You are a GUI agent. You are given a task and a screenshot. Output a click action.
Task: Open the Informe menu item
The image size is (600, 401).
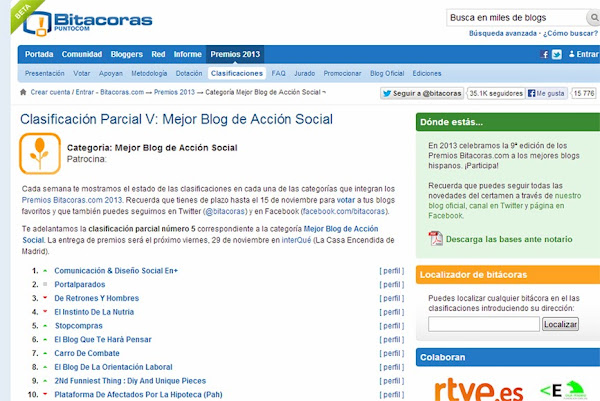[x=188, y=54]
